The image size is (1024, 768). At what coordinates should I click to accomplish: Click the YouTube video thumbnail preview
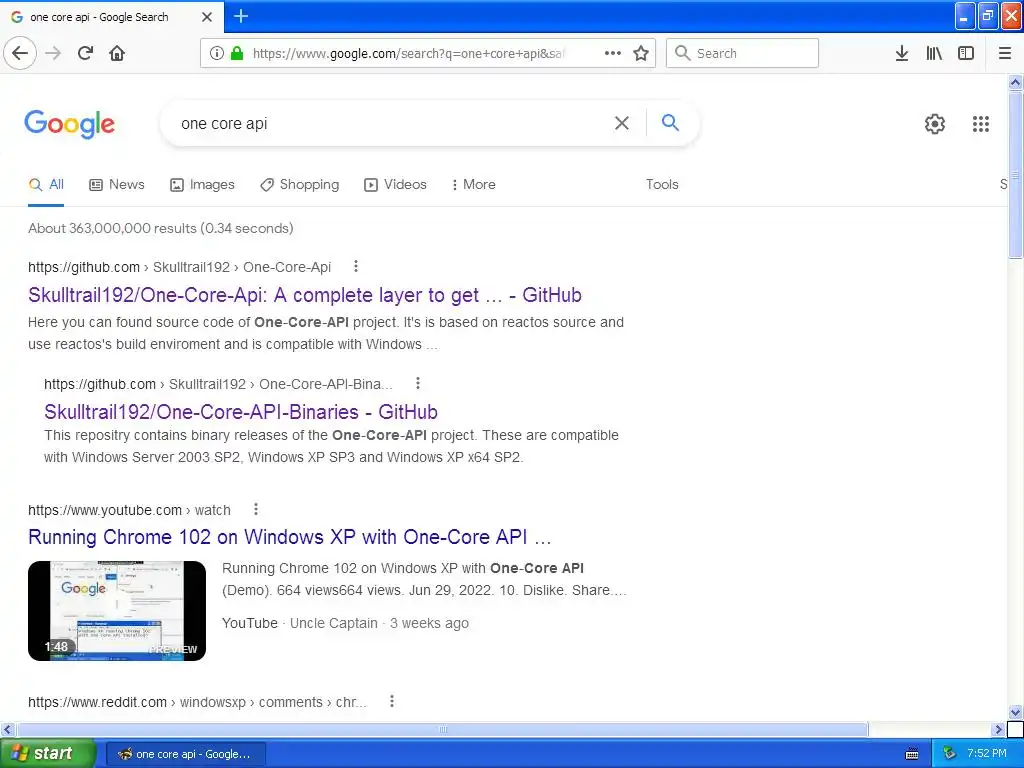[117, 611]
